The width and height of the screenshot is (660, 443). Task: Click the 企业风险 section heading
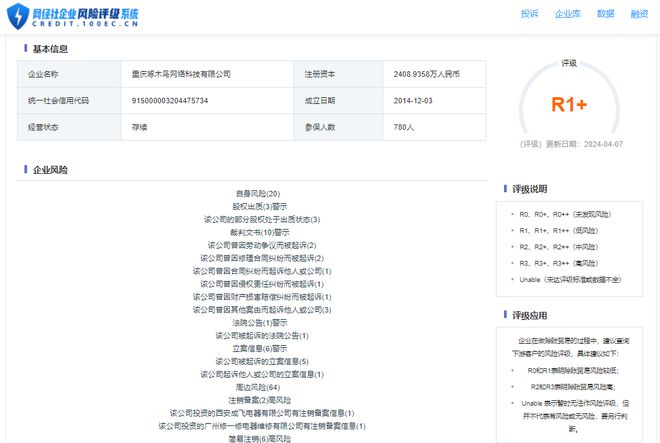[50, 170]
